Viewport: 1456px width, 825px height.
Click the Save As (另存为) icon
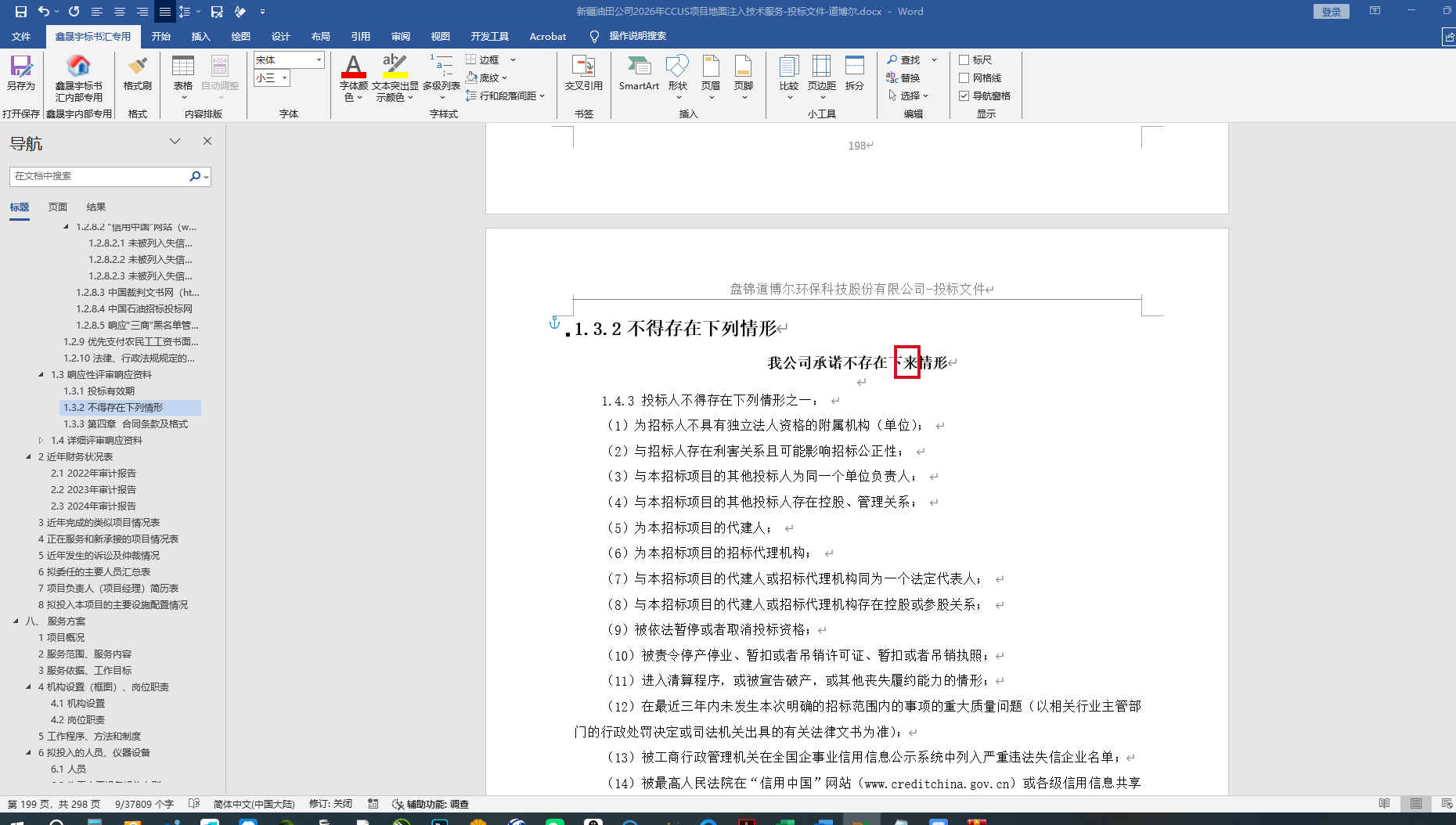[x=21, y=69]
